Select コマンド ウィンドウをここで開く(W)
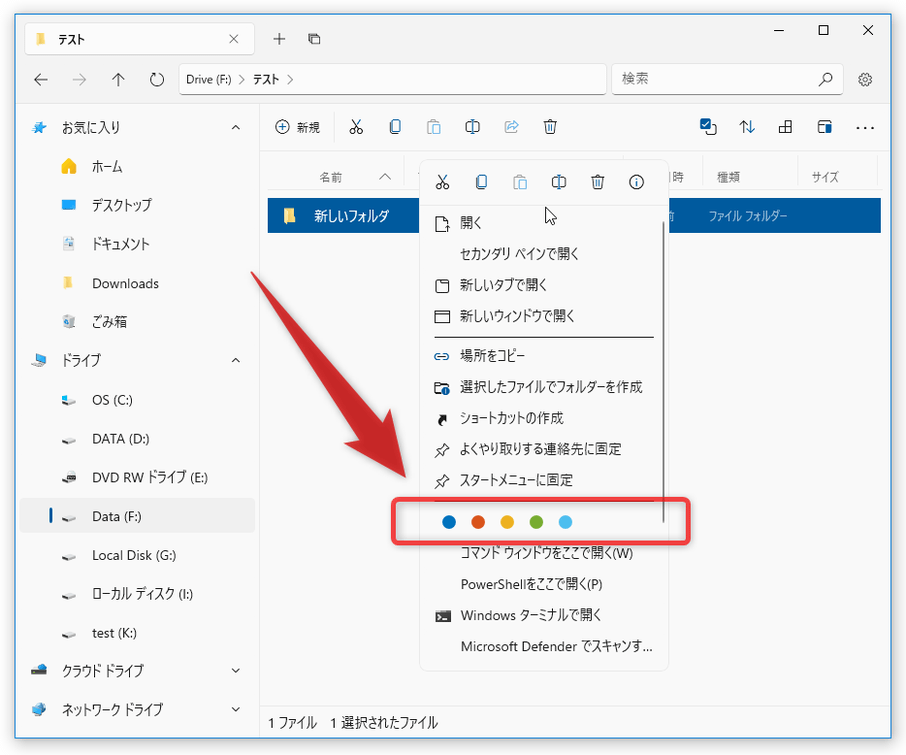 point(545,553)
